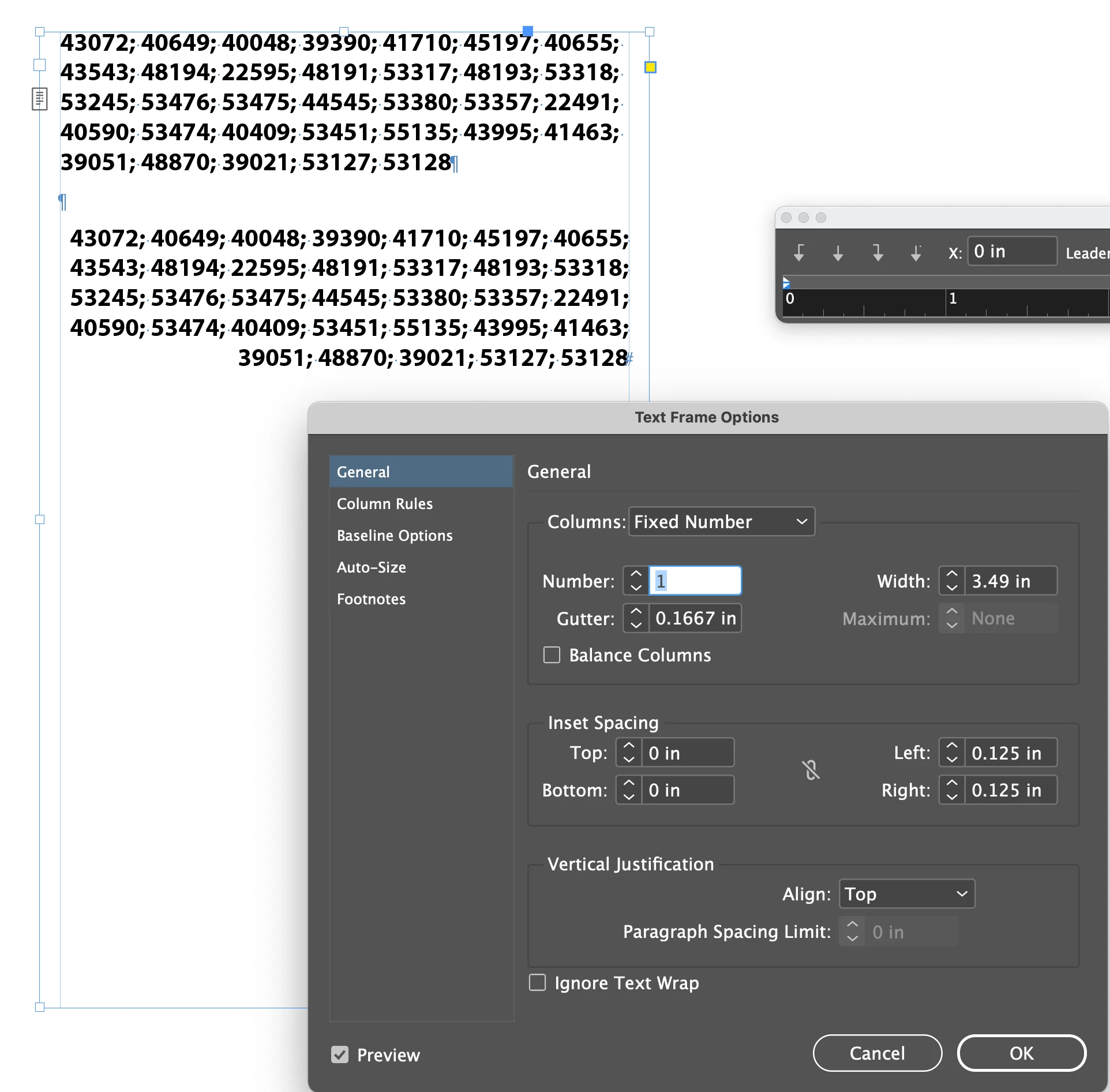
Task: Uncheck the Preview checkbox
Action: coord(340,1054)
